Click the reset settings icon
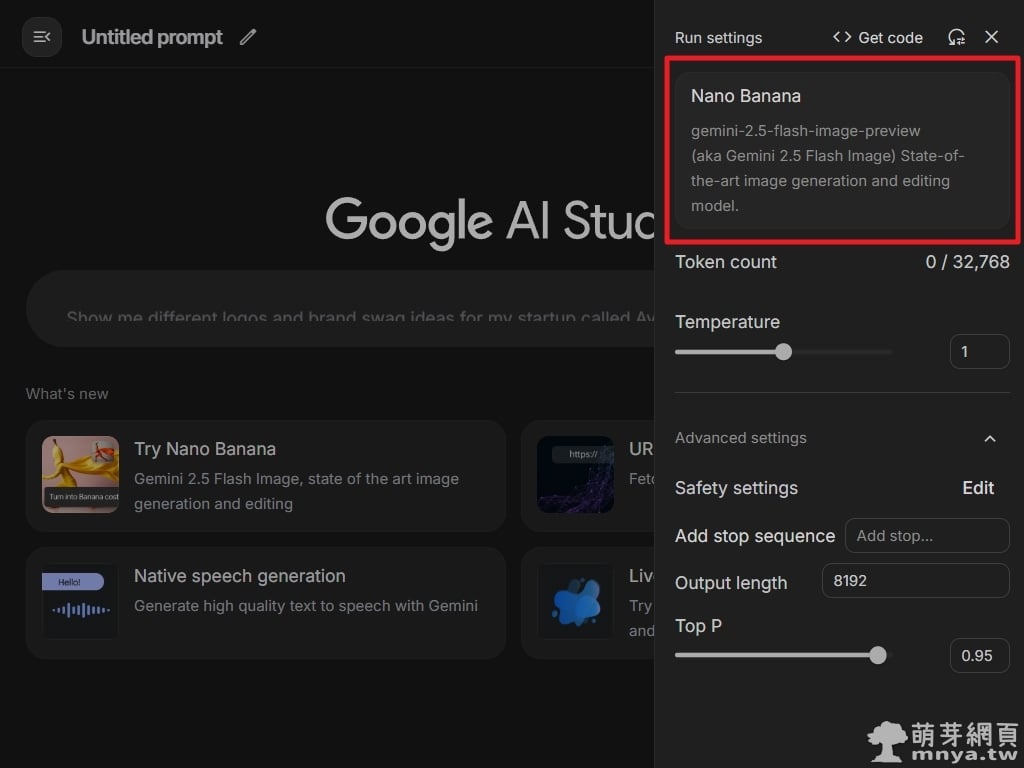The image size is (1024, 768). coord(956,37)
